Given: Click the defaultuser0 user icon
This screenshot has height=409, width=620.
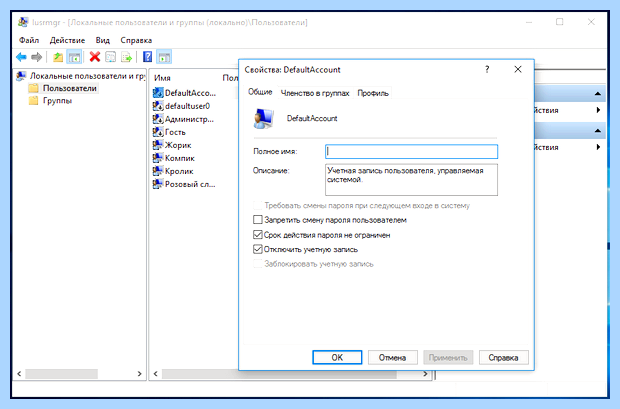Looking at the screenshot, I should tap(158, 106).
